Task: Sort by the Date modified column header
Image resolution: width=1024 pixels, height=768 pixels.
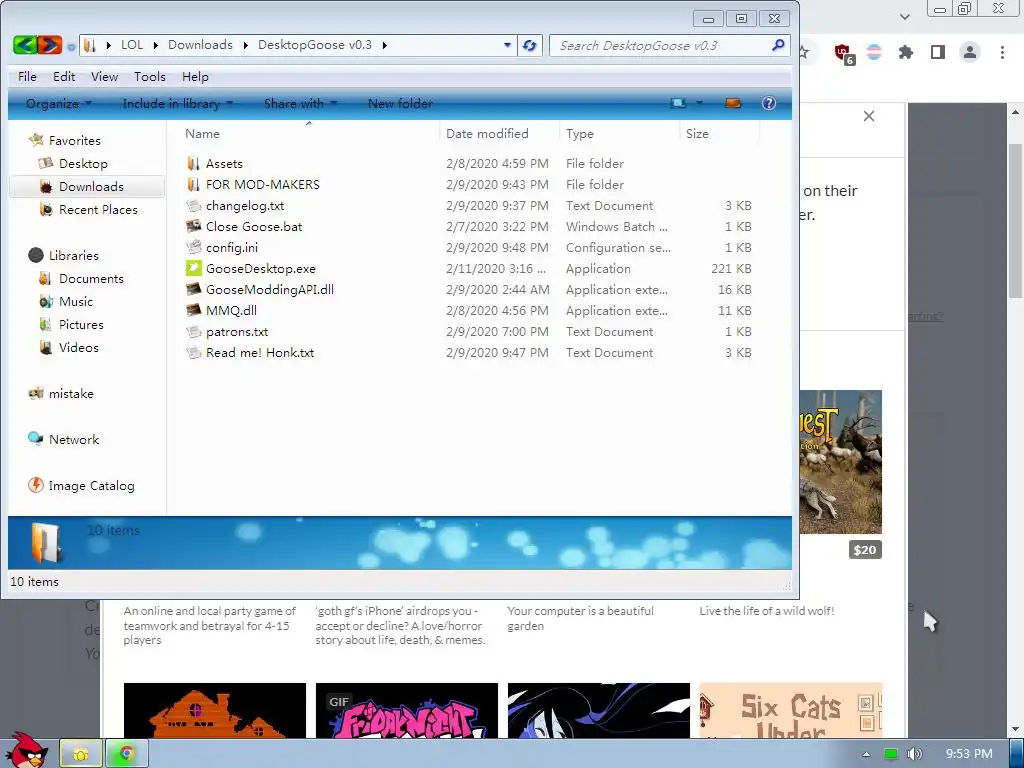Action: tap(500, 134)
